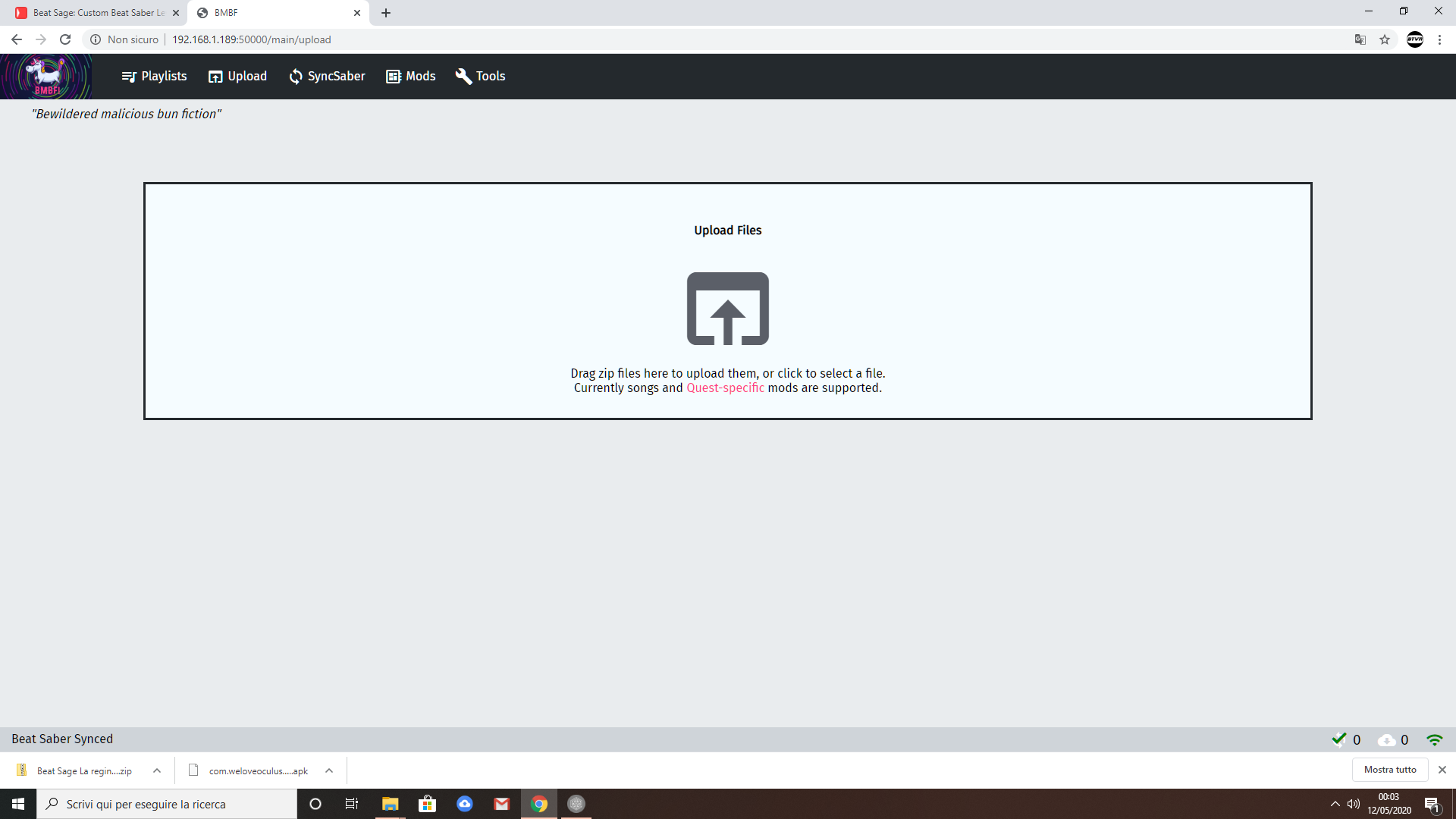Follow the Quest-specific link

point(725,388)
